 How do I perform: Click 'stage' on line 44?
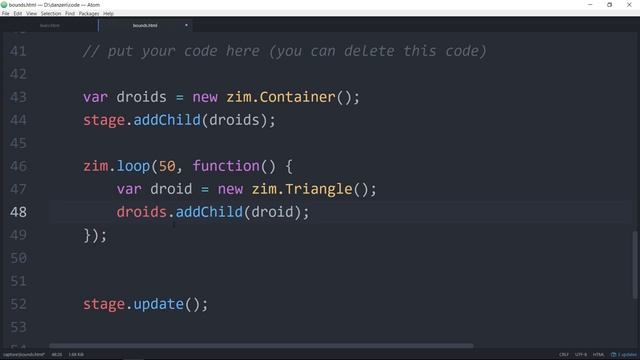(x=104, y=120)
